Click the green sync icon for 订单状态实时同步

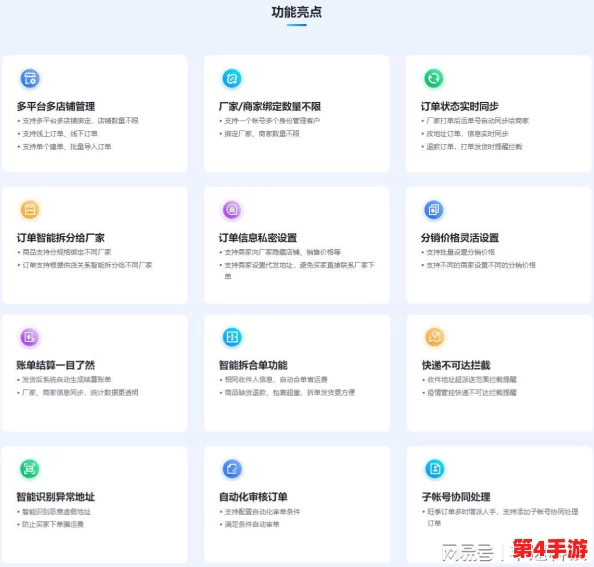click(x=433, y=78)
